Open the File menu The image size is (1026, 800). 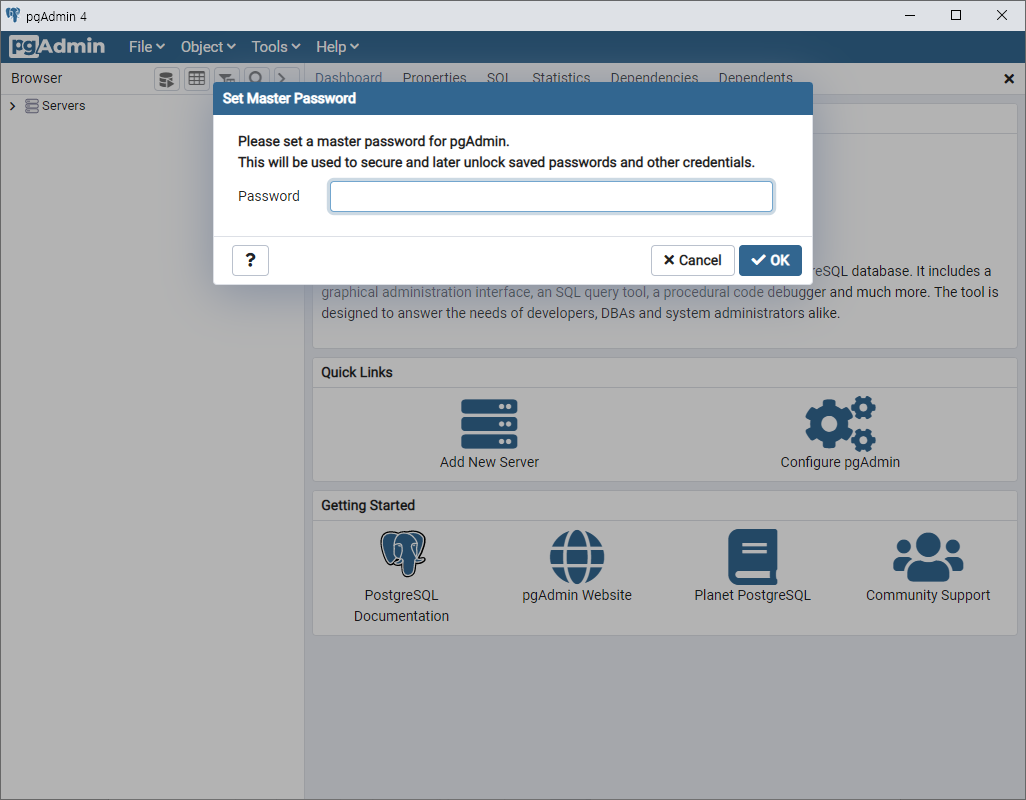[x=147, y=46]
